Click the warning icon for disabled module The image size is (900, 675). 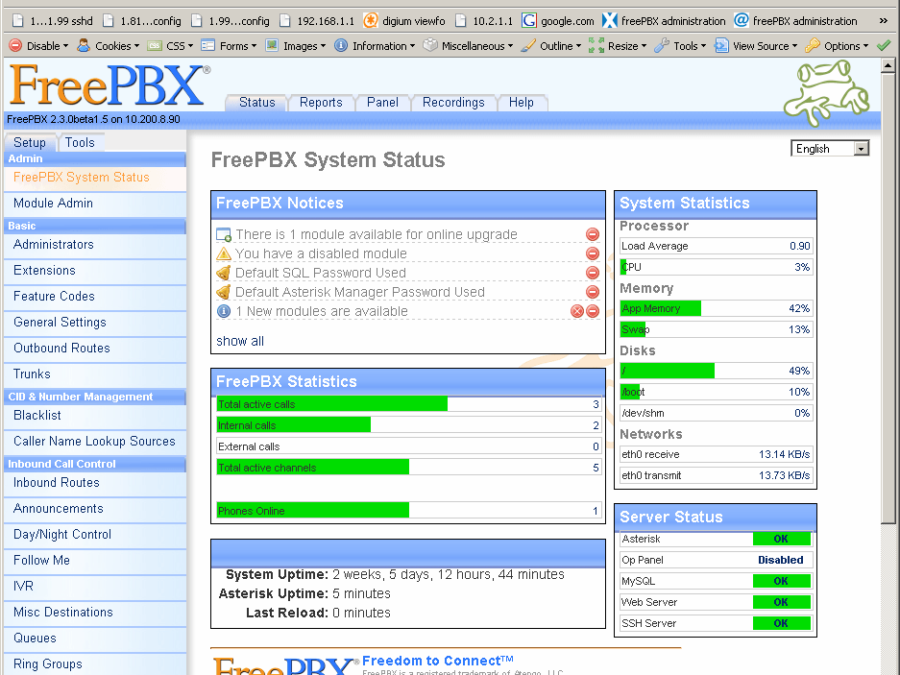click(x=224, y=254)
